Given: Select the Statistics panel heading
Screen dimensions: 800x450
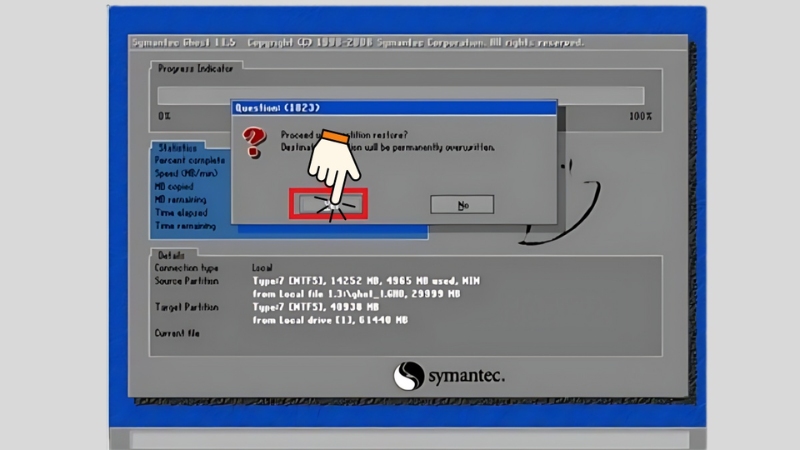Looking at the screenshot, I should coord(178,147).
